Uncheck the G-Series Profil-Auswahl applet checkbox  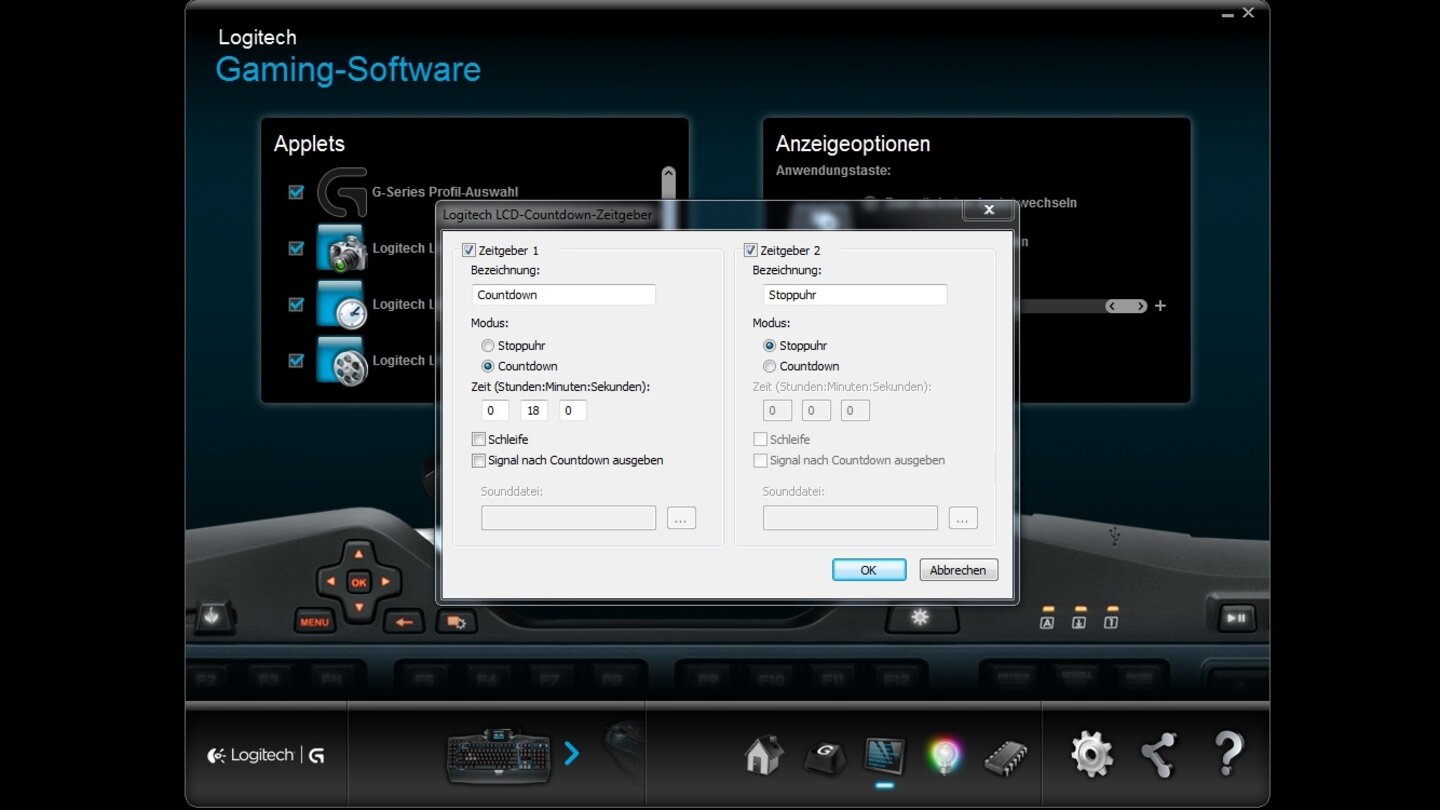[296, 192]
